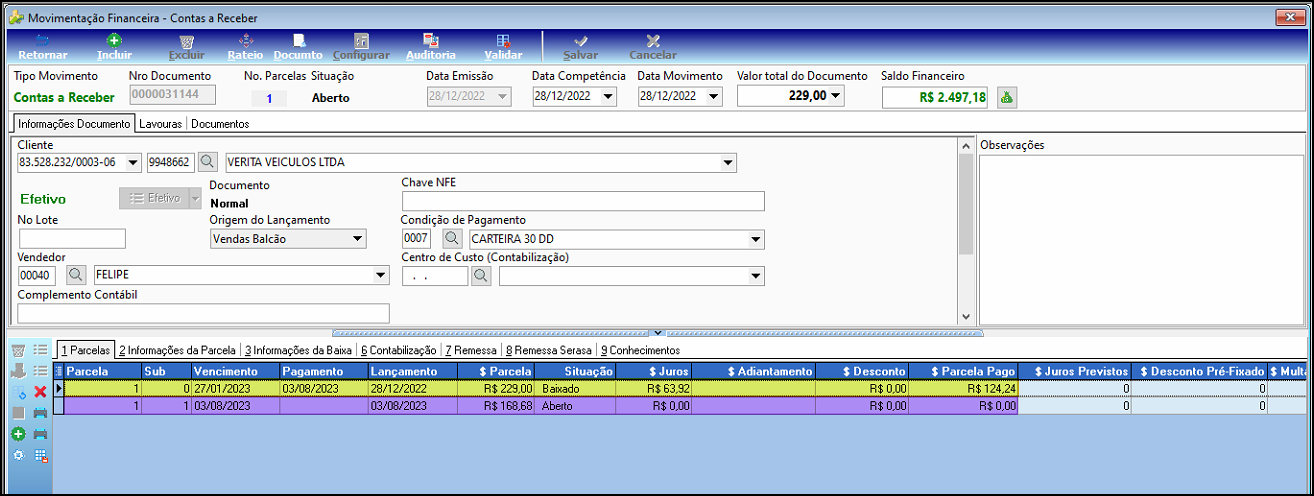Expand the CARTEIRA 30 DD payment condition dropdown
Image resolution: width=1314 pixels, height=496 pixels.
click(x=756, y=239)
